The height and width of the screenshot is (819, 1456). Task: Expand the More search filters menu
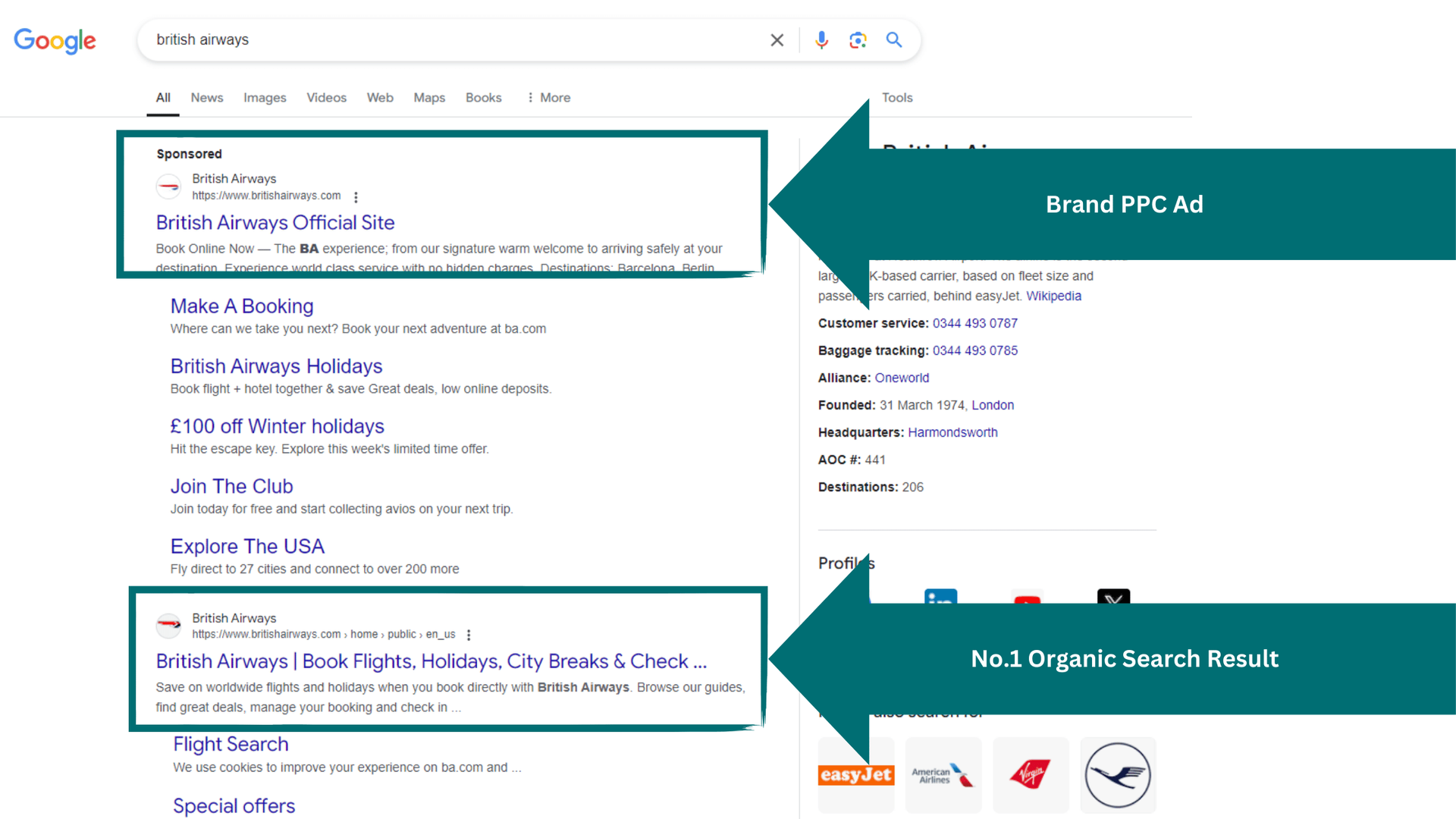[x=549, y=98]
